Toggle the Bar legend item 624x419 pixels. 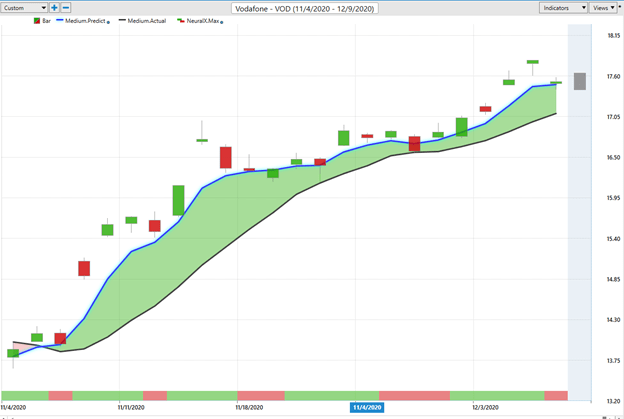pos(42,20)
